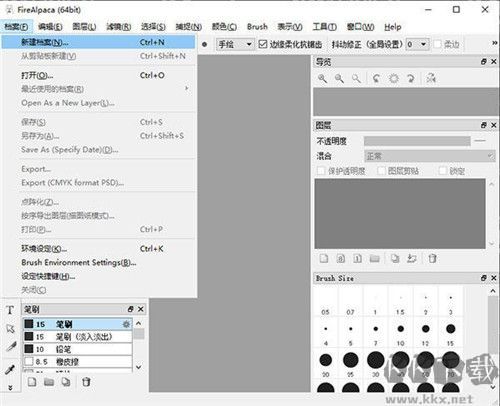Image resolution: width=500 pixels, height=406 pixels.
Task: Toggle the 柔边 soft edge checkbox
Action: pos(438,44)
